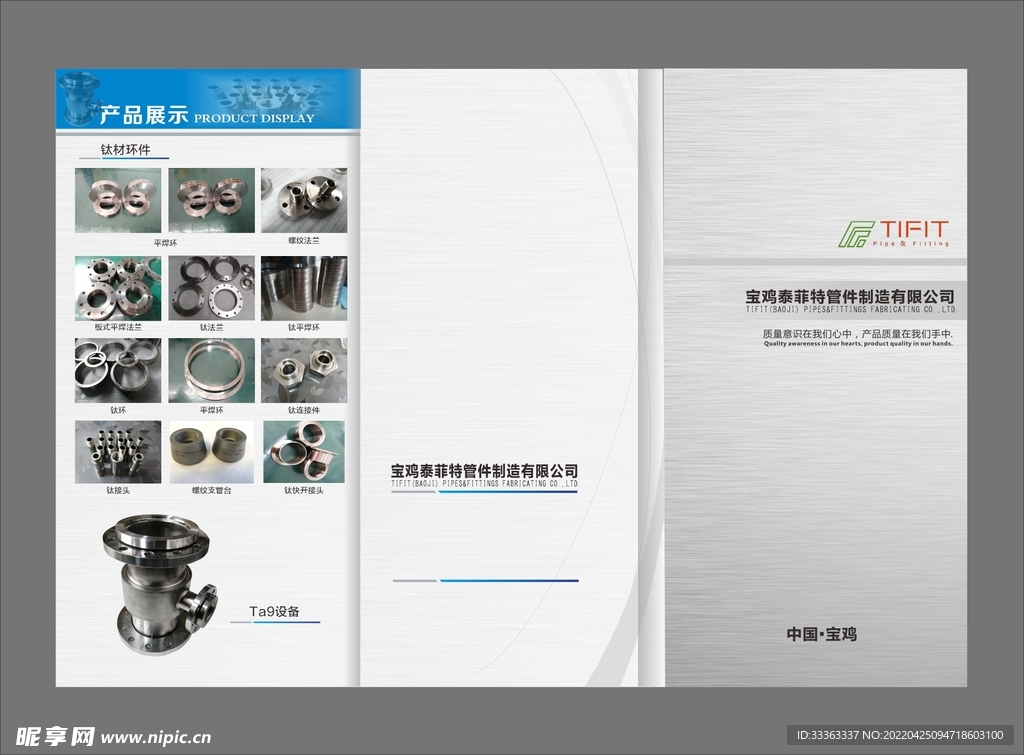Select the 螺纹支管台 product image
Viewport: 1024px width, 755px height.
point(211,452)
